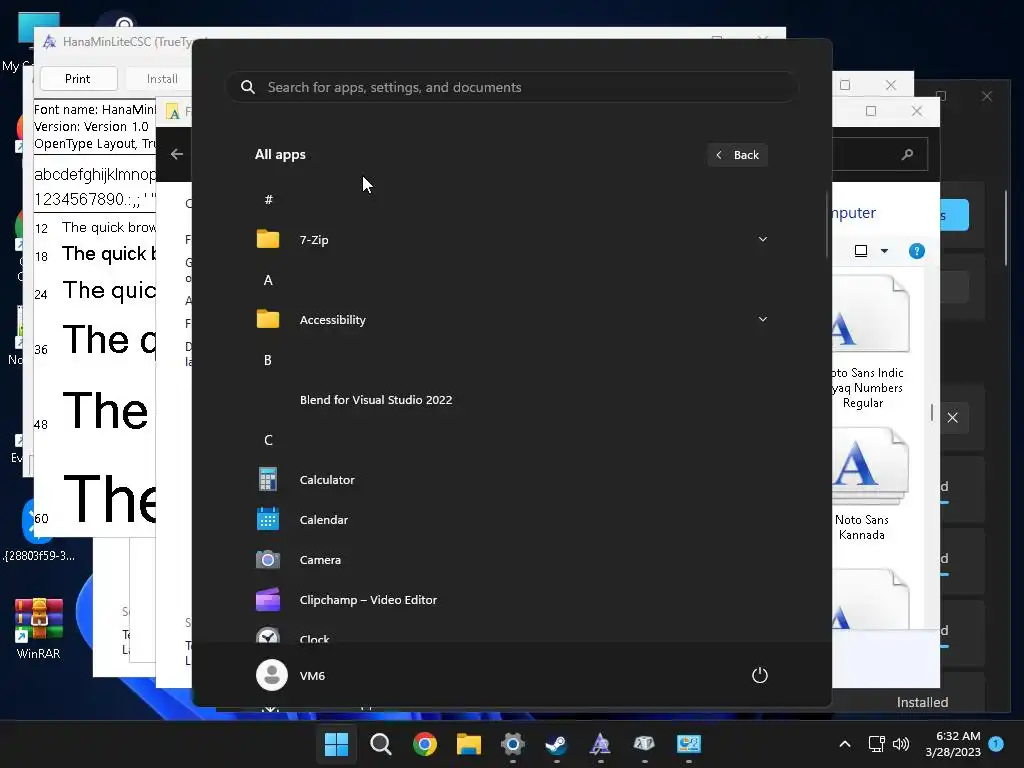
Task: Open the Accessibility folder icon
Action: point(268,319)
